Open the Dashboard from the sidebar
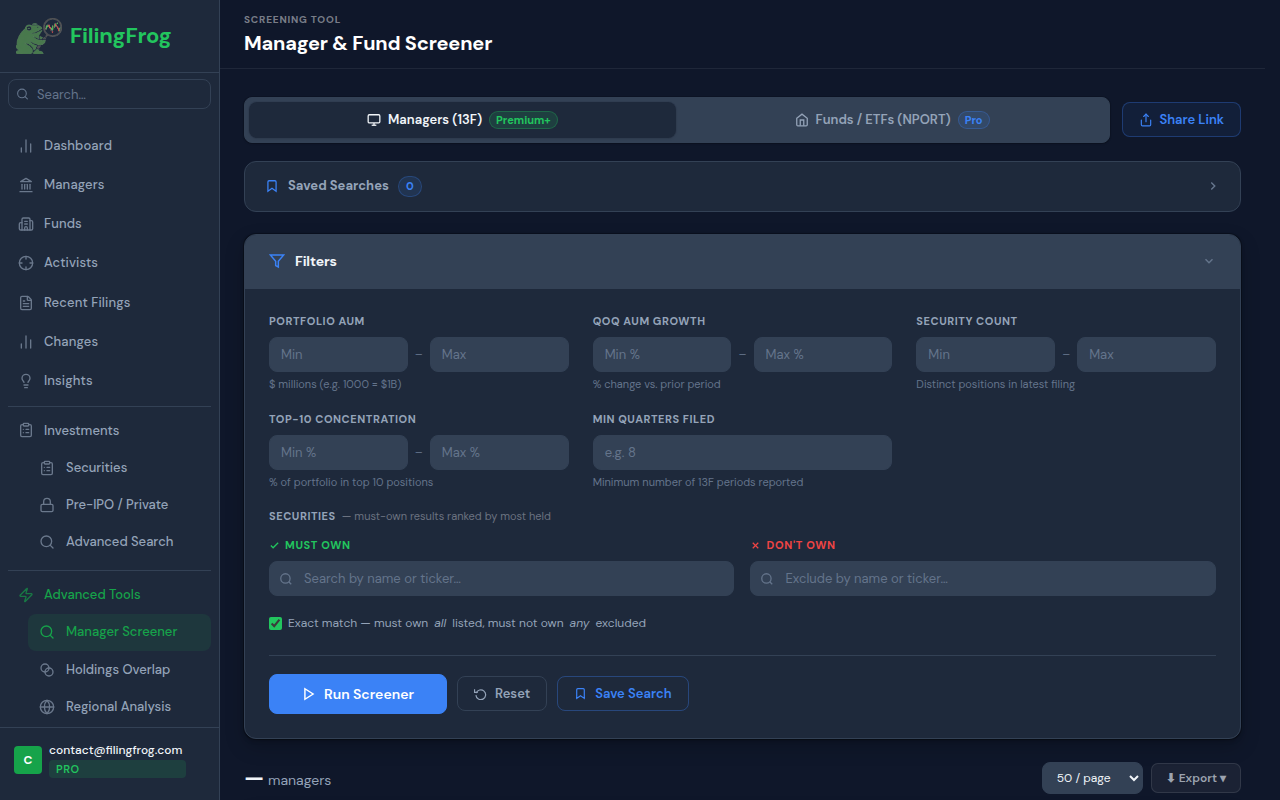This screenshot has height=800, width=1280. tap(75, 145)
